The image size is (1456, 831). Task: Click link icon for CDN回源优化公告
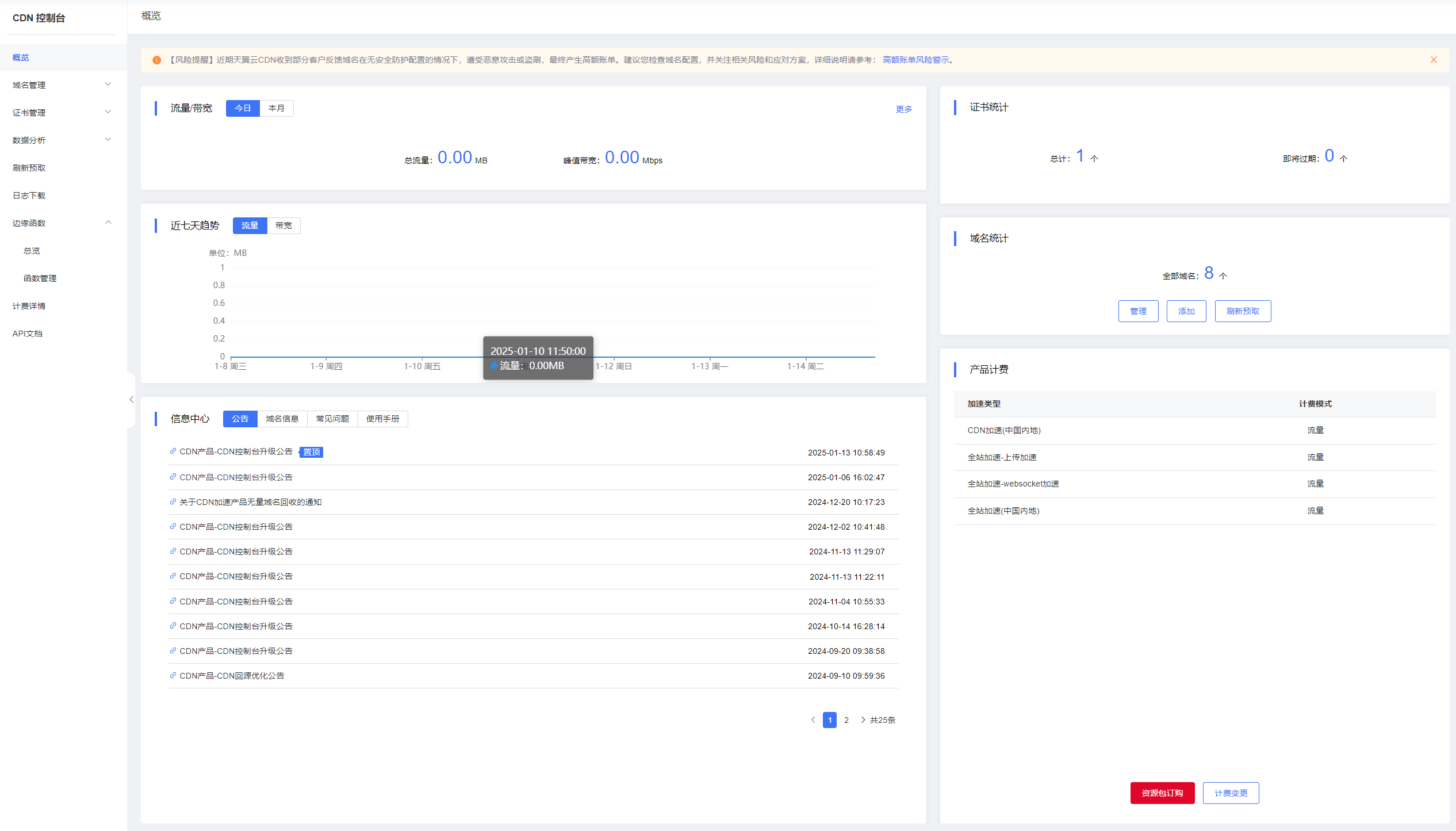173,675
